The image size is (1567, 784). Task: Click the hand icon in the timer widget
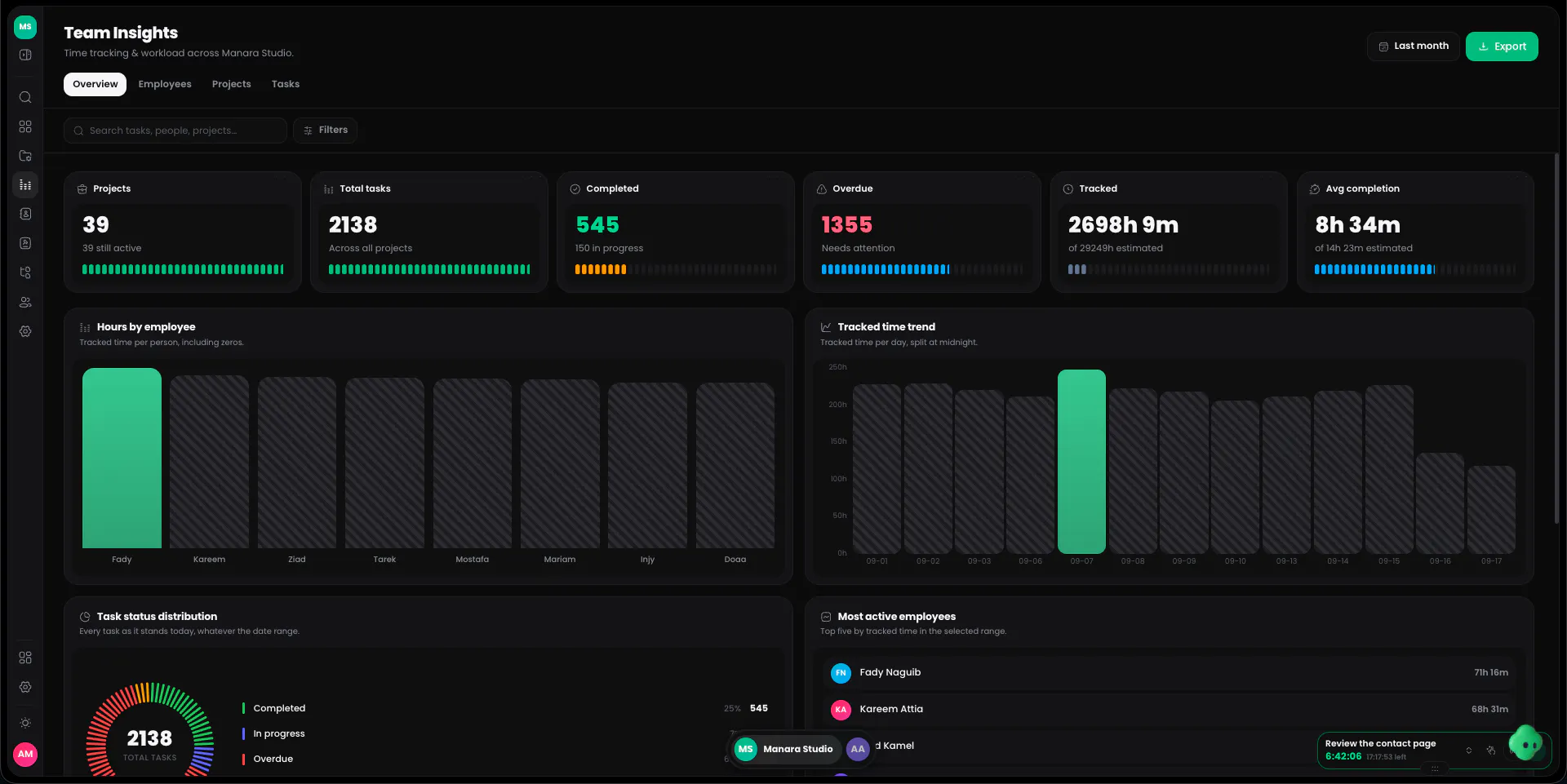click(x=1491, y=750)
